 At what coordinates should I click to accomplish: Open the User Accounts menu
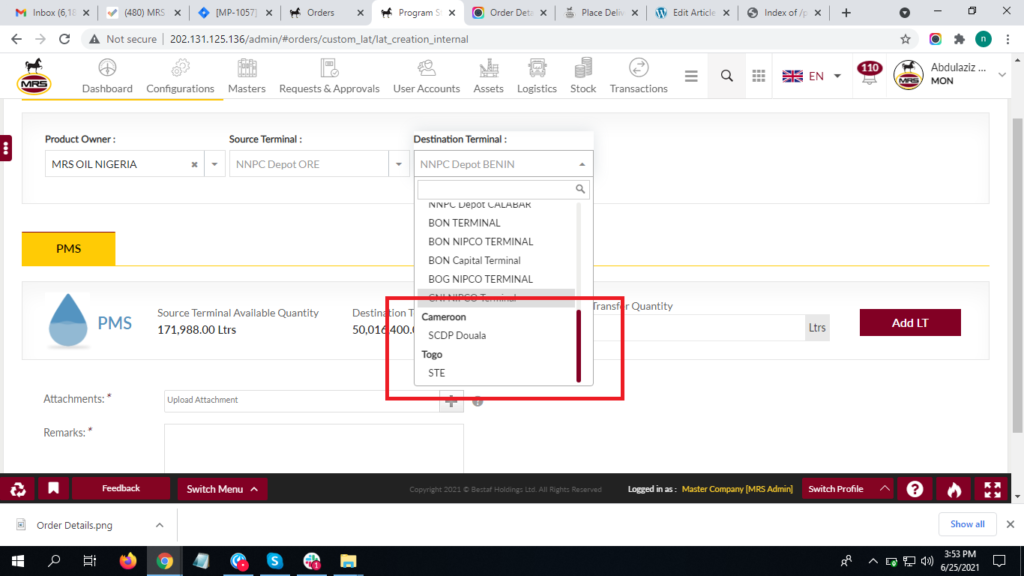pos(426,76)
